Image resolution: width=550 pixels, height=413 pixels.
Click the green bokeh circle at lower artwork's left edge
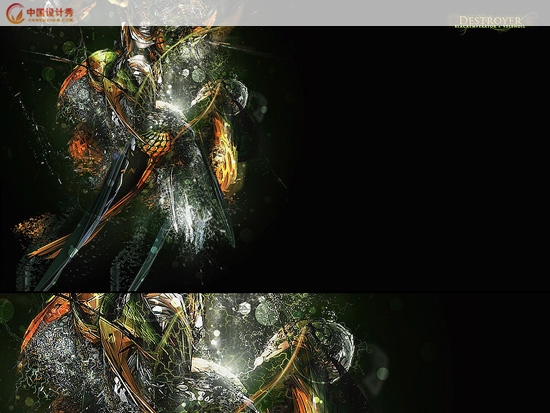pos(6,311)
